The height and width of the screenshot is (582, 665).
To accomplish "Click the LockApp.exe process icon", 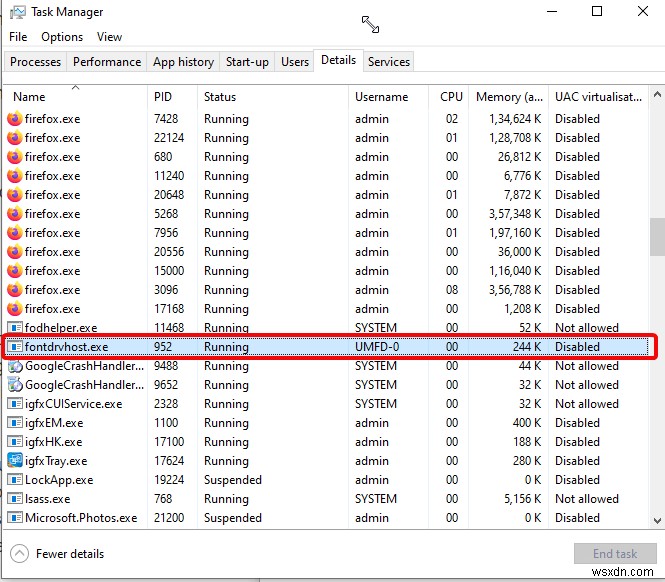I will [15, 480].
